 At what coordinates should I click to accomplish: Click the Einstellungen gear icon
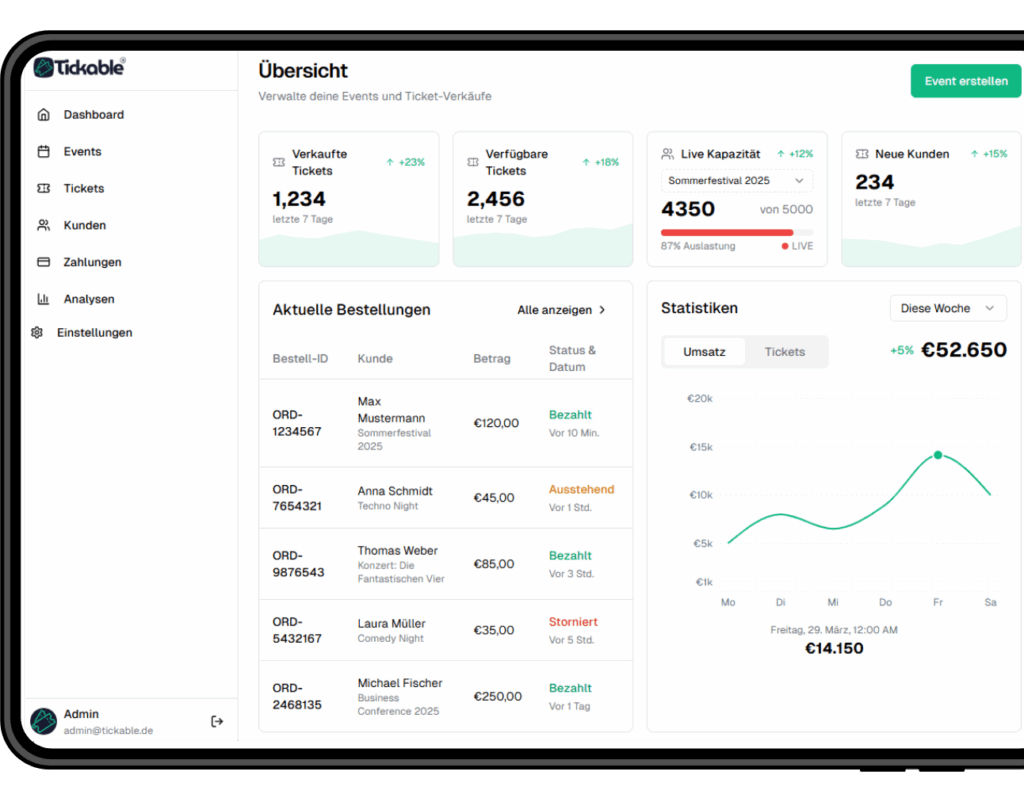(37, 333)
